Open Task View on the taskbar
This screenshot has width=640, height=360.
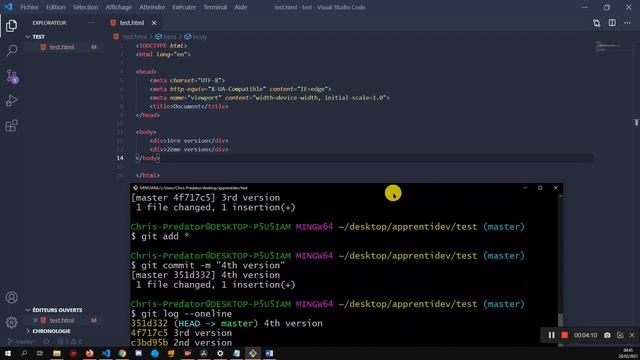(40, 353)
